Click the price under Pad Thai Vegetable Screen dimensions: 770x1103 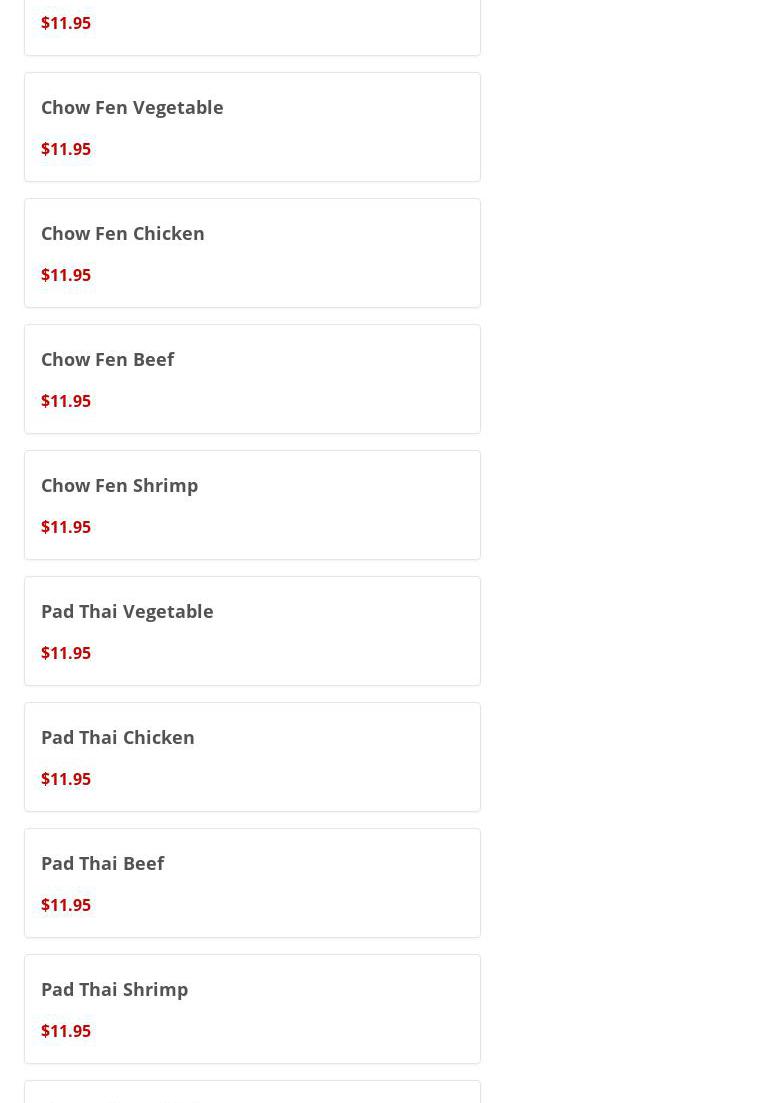pos(66,653)
